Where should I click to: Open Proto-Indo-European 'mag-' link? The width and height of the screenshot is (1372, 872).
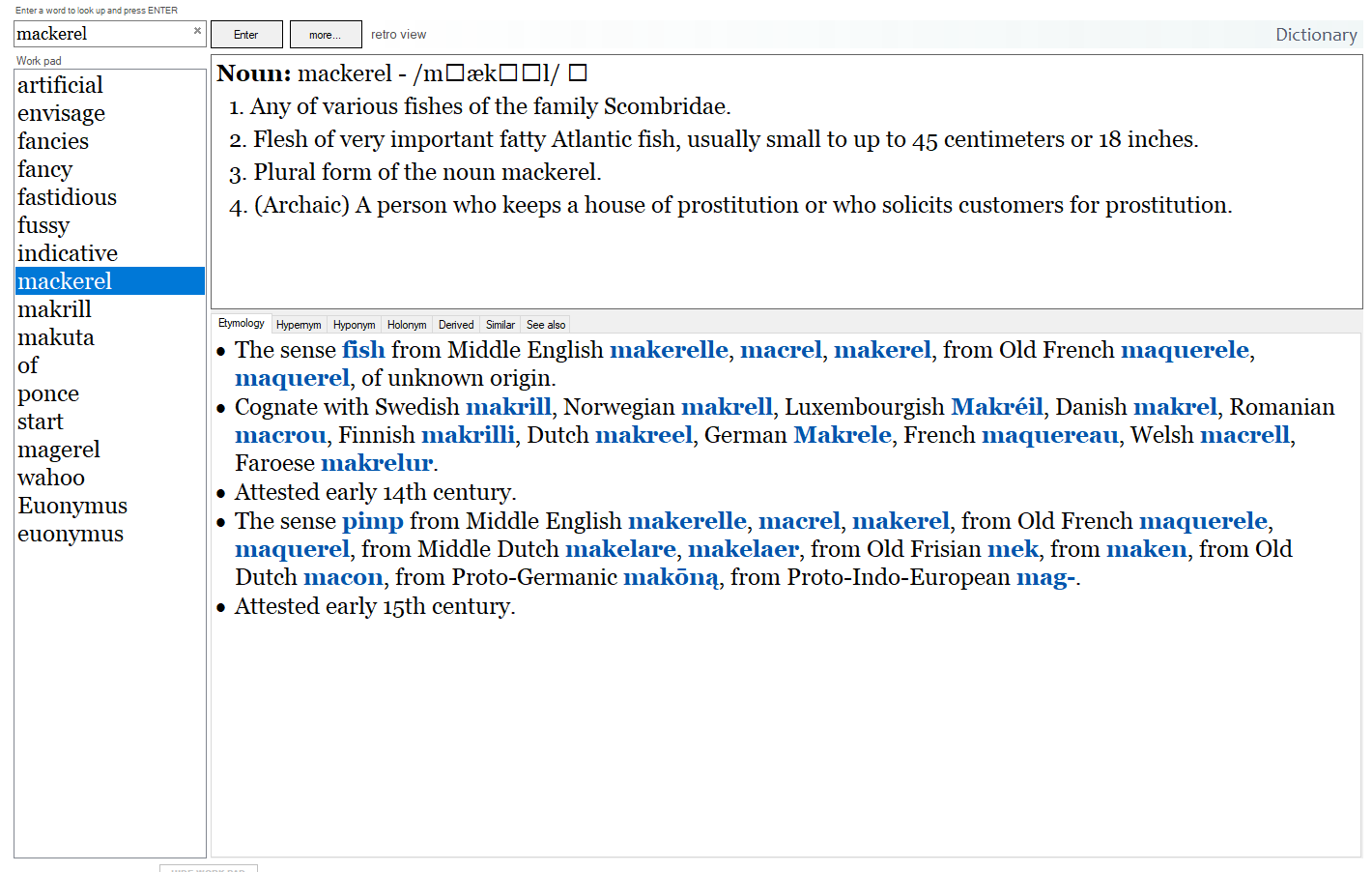[x=1045, y=578]
